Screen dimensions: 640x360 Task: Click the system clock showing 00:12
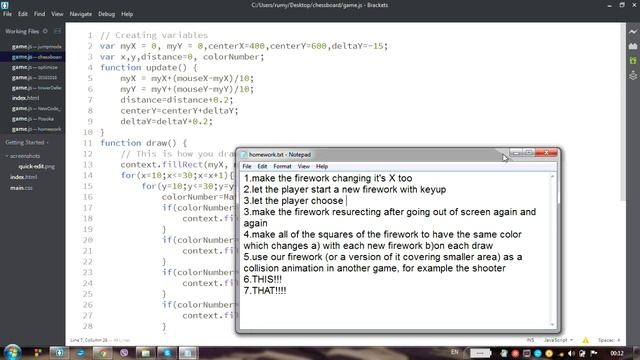617,353
